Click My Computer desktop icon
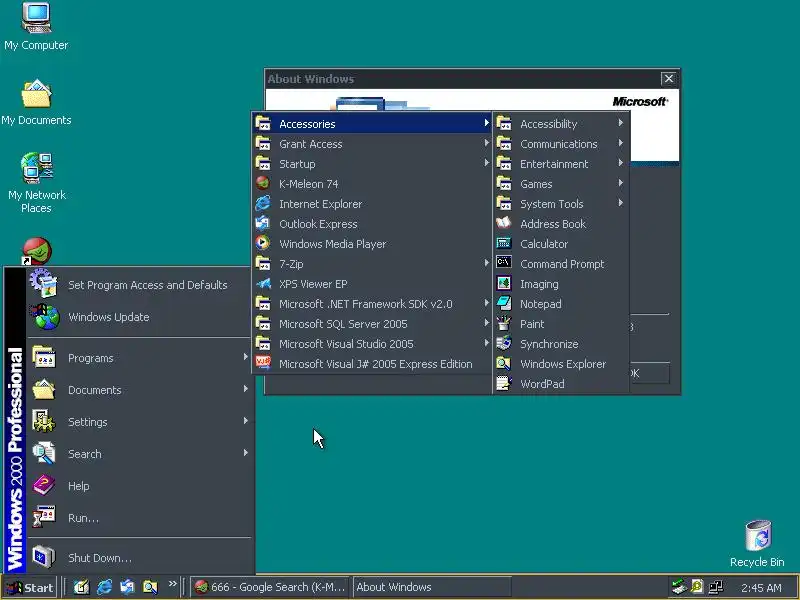The height and width of the screenshot is (600, 800). (x=36, y=27)
